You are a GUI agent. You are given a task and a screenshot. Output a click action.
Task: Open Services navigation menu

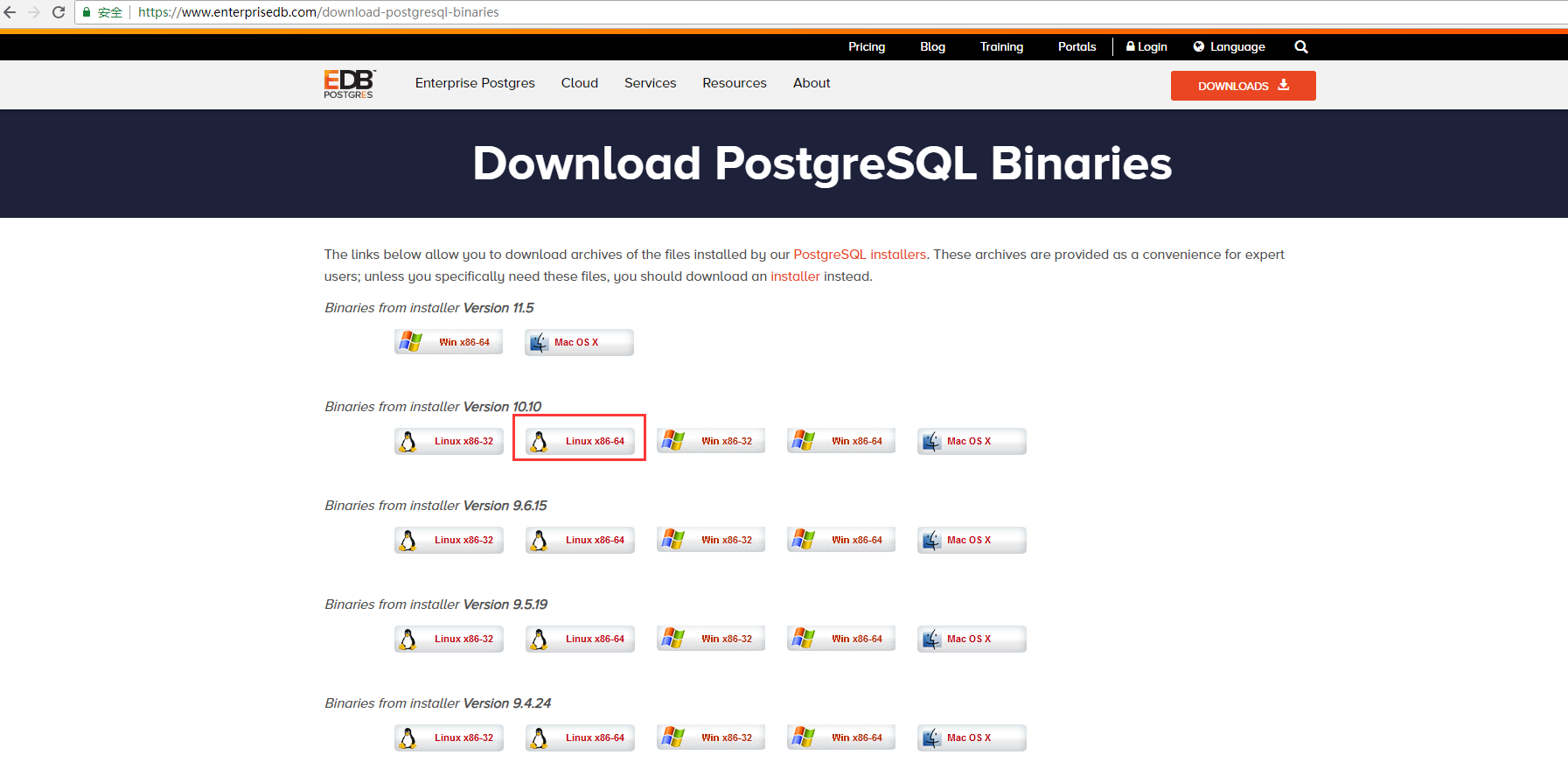tap(650, 83)
